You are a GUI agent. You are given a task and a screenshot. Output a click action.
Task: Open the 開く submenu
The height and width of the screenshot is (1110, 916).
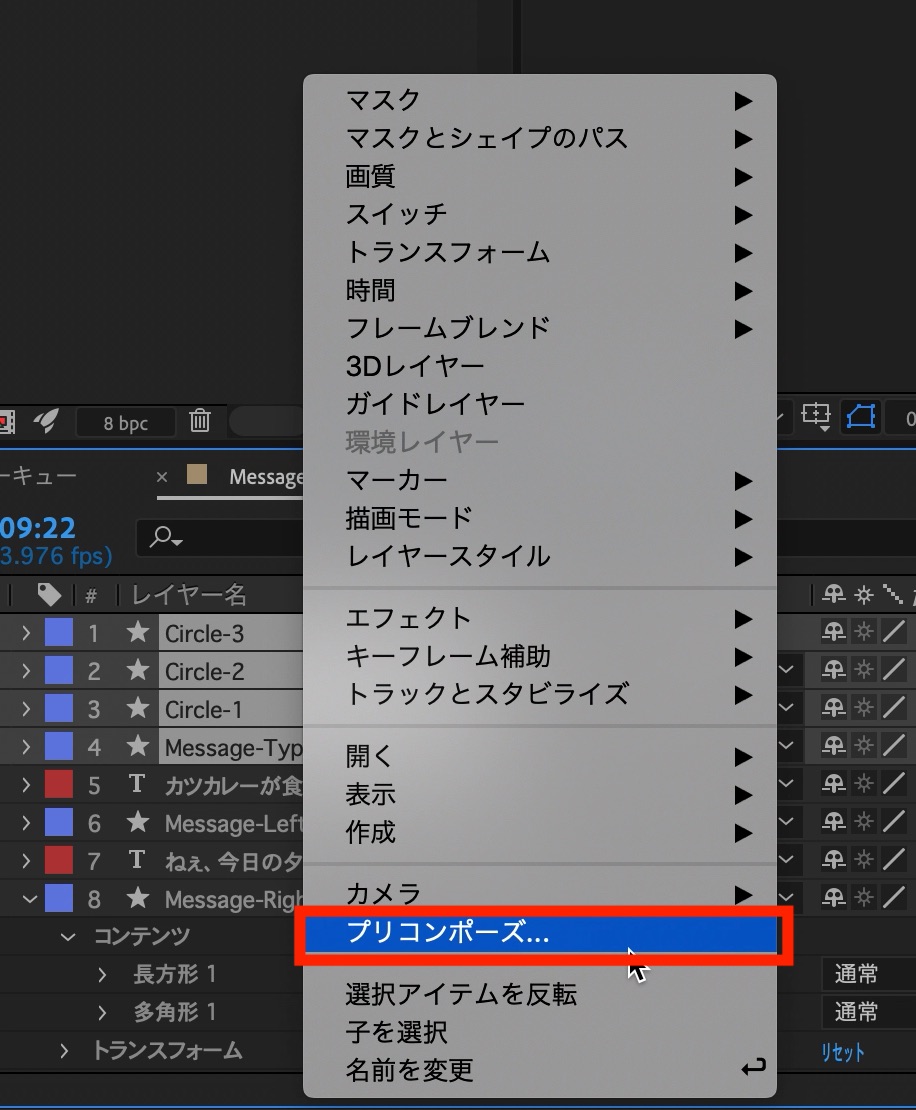[x=539, y=757]
